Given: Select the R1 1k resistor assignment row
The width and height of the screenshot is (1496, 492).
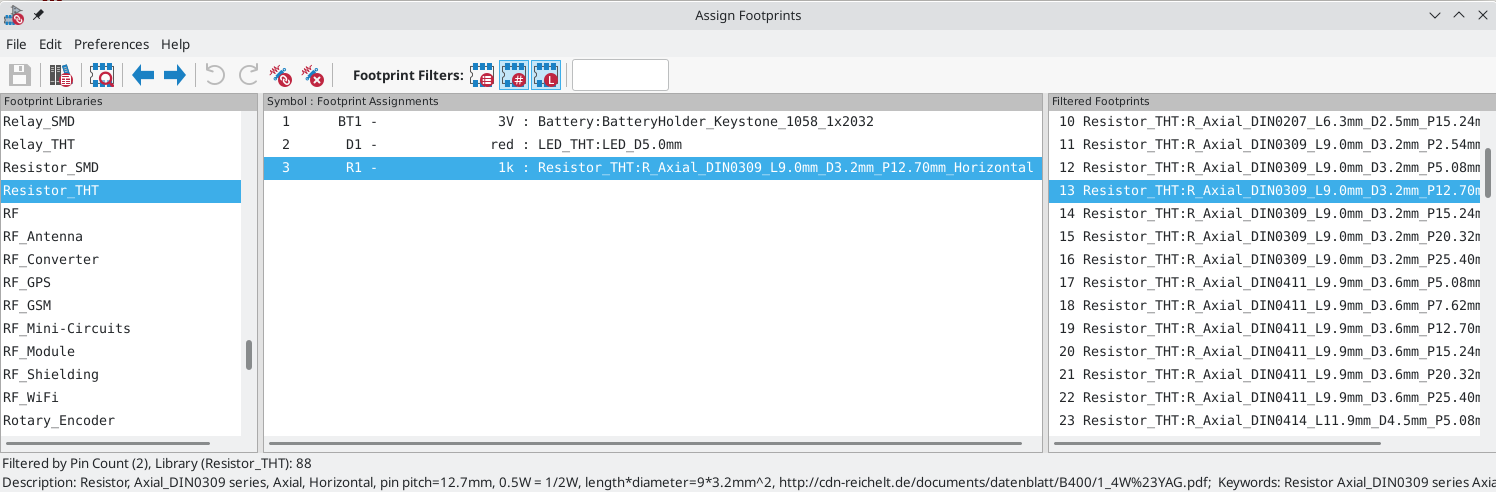Looking at the screenshot, I should [x=653, y=167].
